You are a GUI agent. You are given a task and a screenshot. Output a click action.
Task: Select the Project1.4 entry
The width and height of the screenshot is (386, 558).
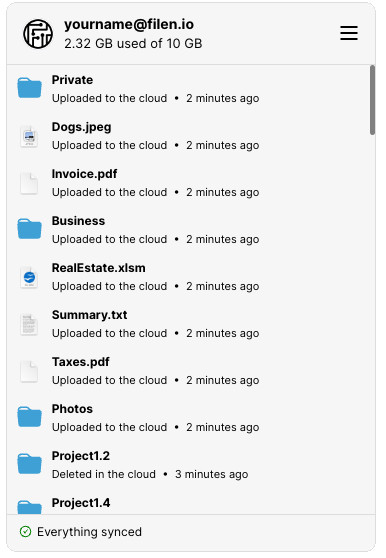(191, 504)
